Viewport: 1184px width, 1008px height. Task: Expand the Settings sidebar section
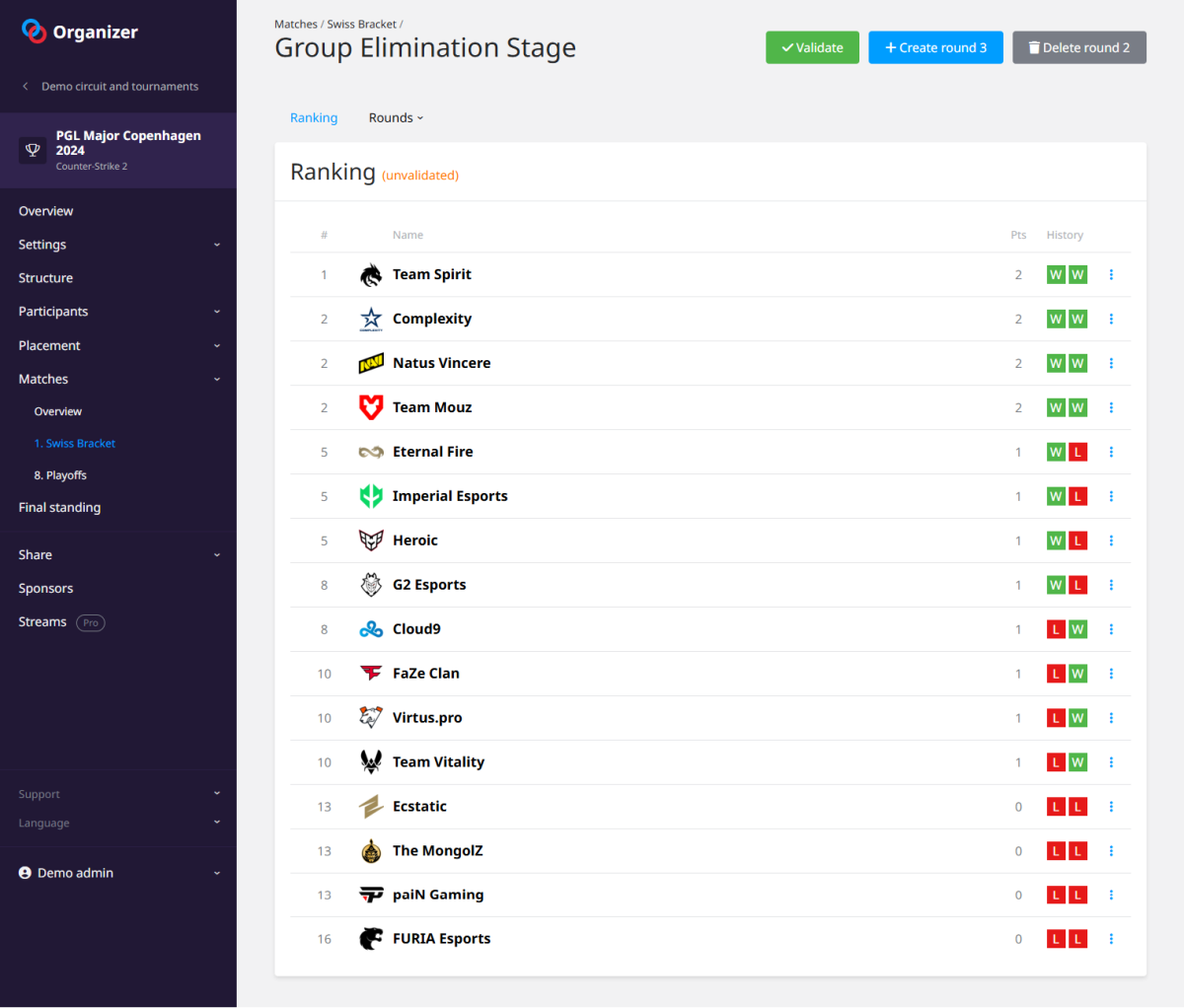pyautogui.click(x=118, y=245)
